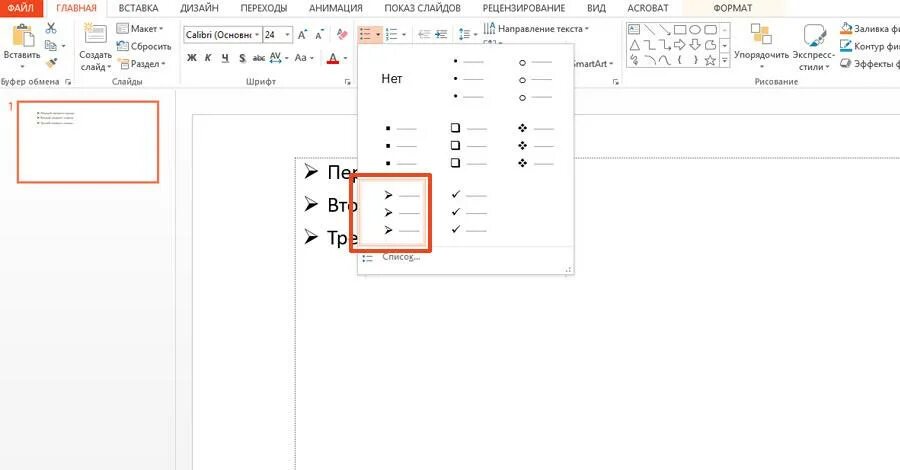
Task: Select the five-point star shape
Action: [x=710, y=60]
